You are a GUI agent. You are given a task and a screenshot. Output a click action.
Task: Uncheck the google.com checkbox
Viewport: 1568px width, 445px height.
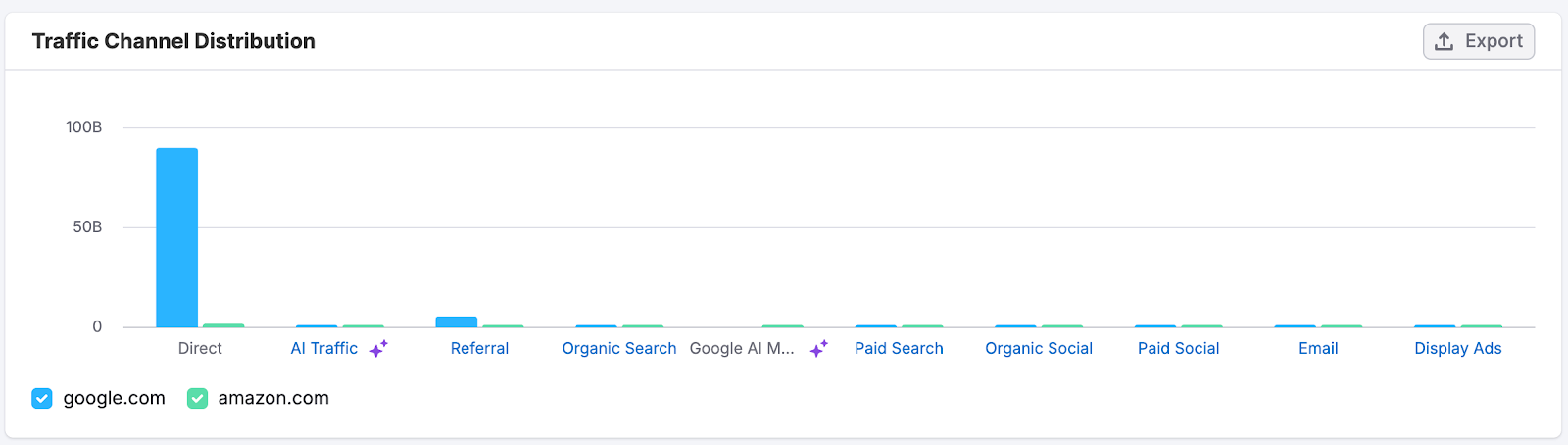(41, 398)
